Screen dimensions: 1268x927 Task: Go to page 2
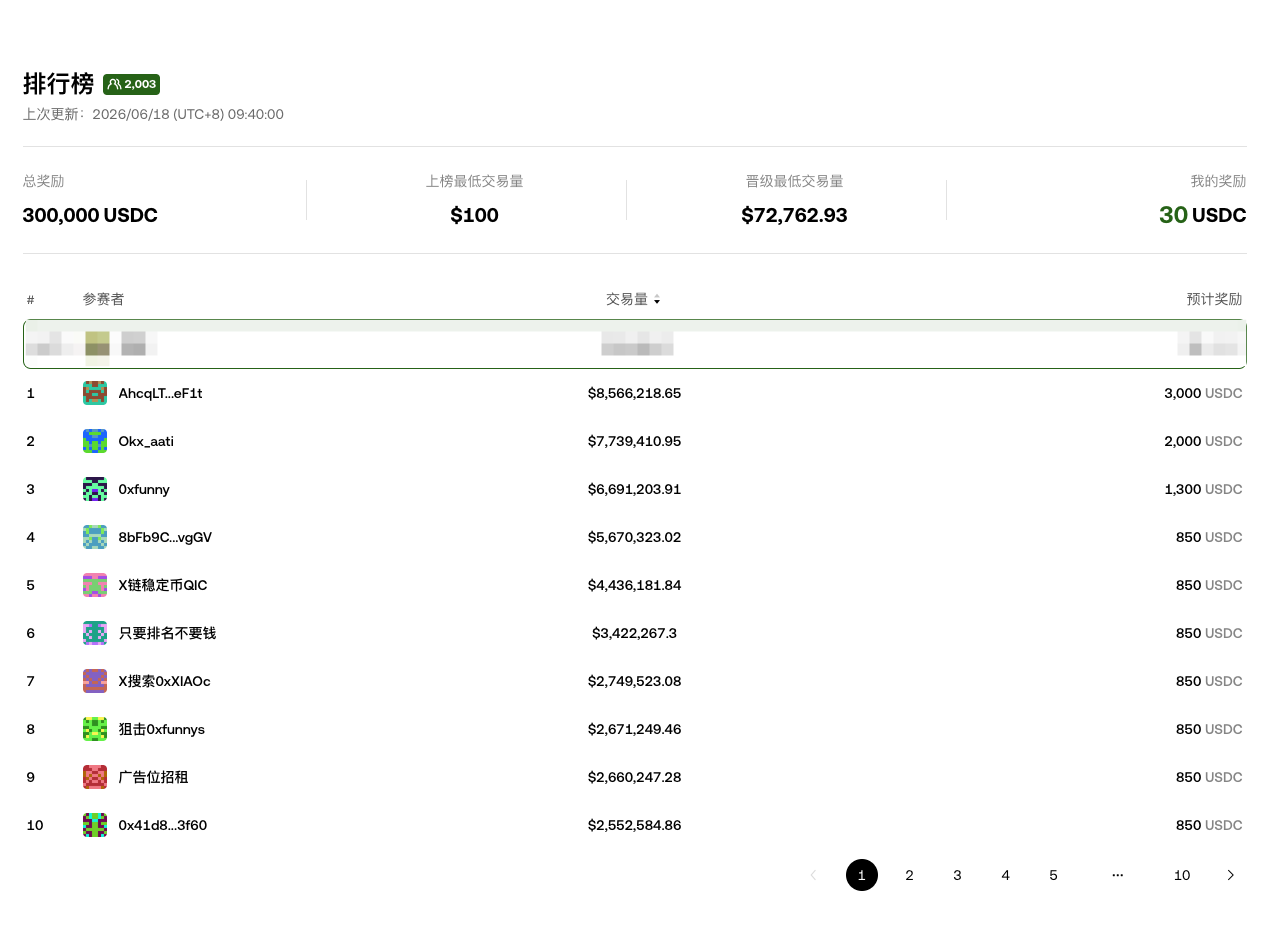909,875
